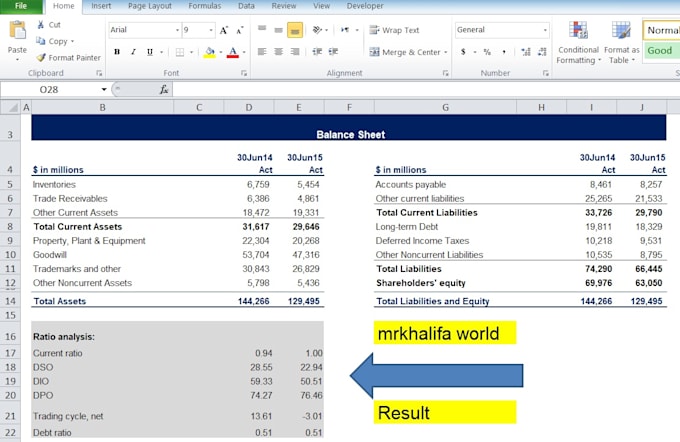Open Merge & Center dropdown arrow
The image size is (680, 442).
click(x=445, y=52)
